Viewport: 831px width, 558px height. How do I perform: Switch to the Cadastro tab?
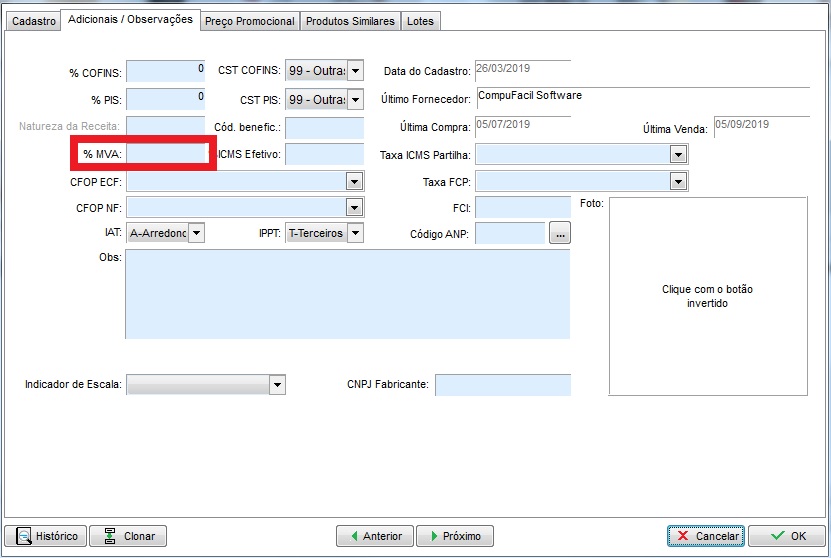(x=33, y=21)
